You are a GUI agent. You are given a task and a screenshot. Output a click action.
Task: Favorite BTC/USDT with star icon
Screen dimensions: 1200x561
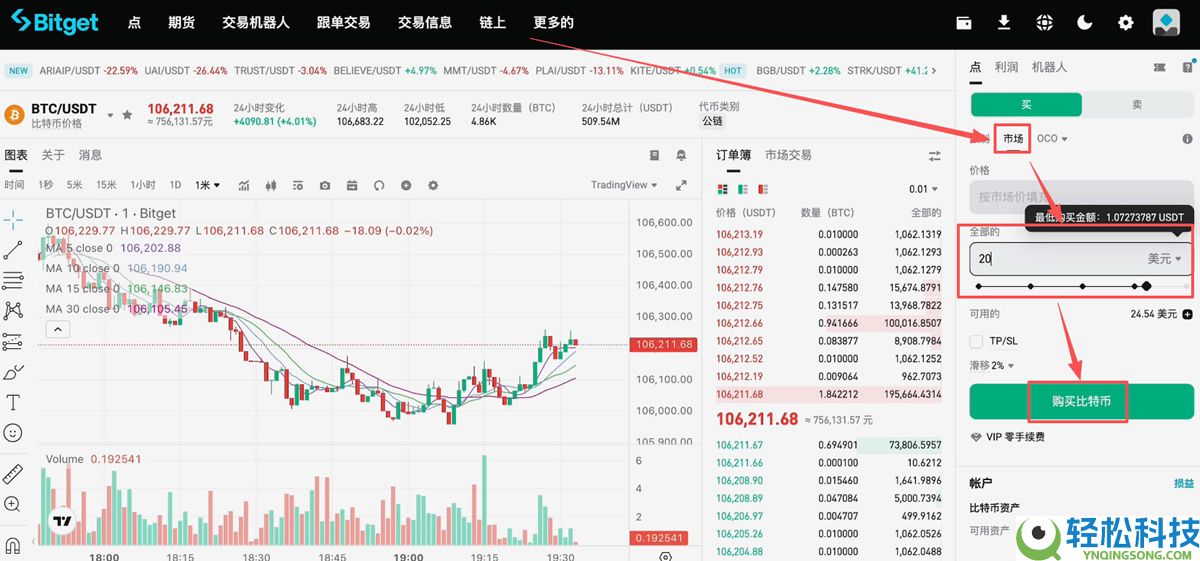click(x=127, y=115)
